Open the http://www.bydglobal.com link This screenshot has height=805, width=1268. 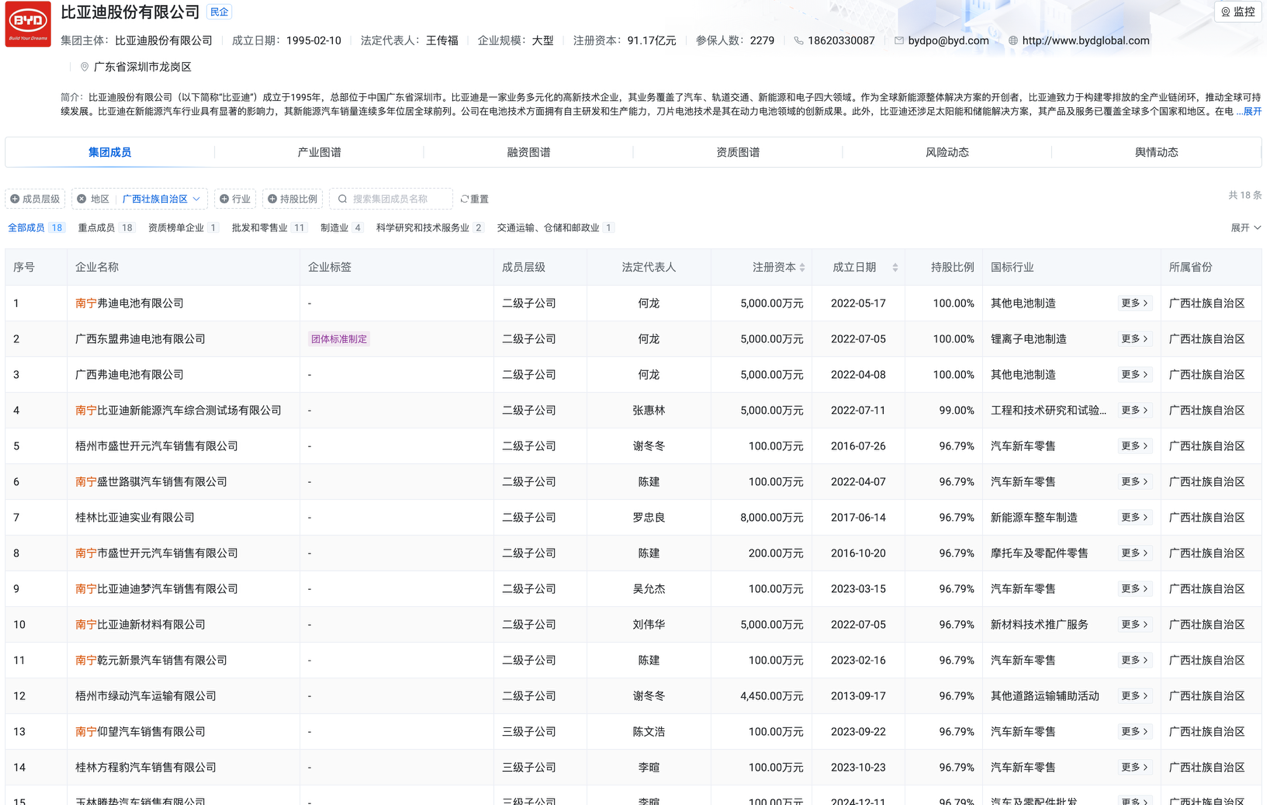point(1085,41)
